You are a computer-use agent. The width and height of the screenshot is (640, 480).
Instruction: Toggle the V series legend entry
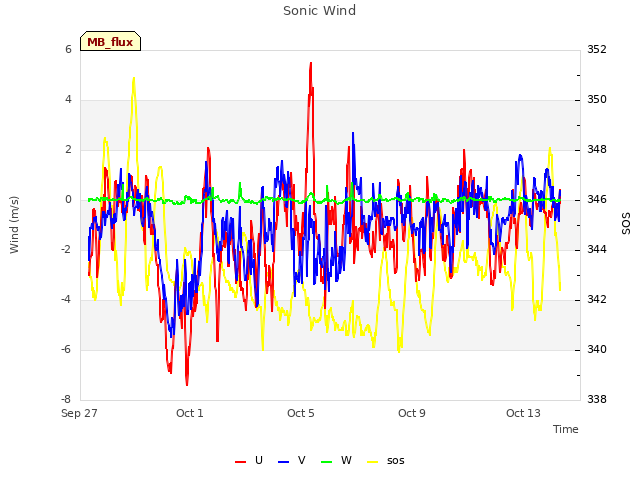point(291,460)
